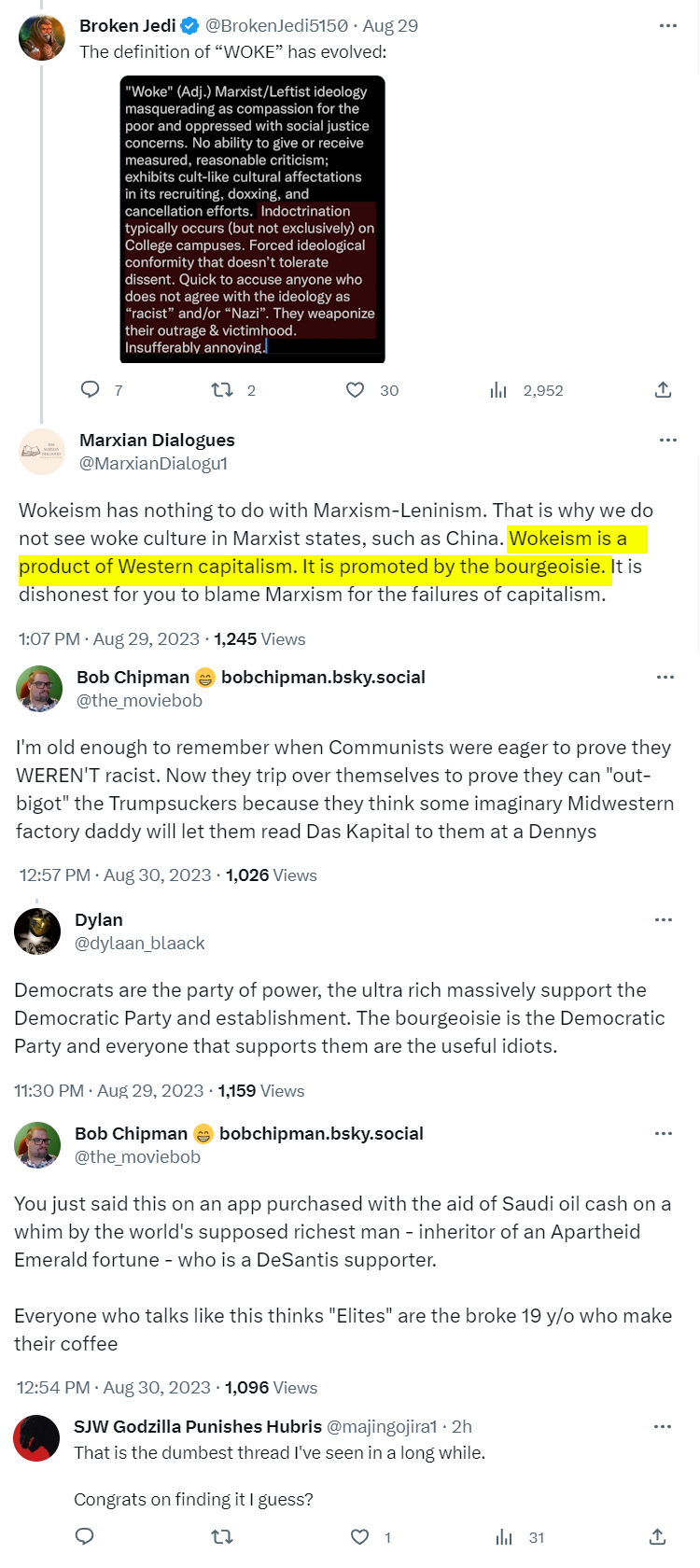Open more options on Marxian Dialogues' tweet
Screen dimensions: 700x1568
667,440
